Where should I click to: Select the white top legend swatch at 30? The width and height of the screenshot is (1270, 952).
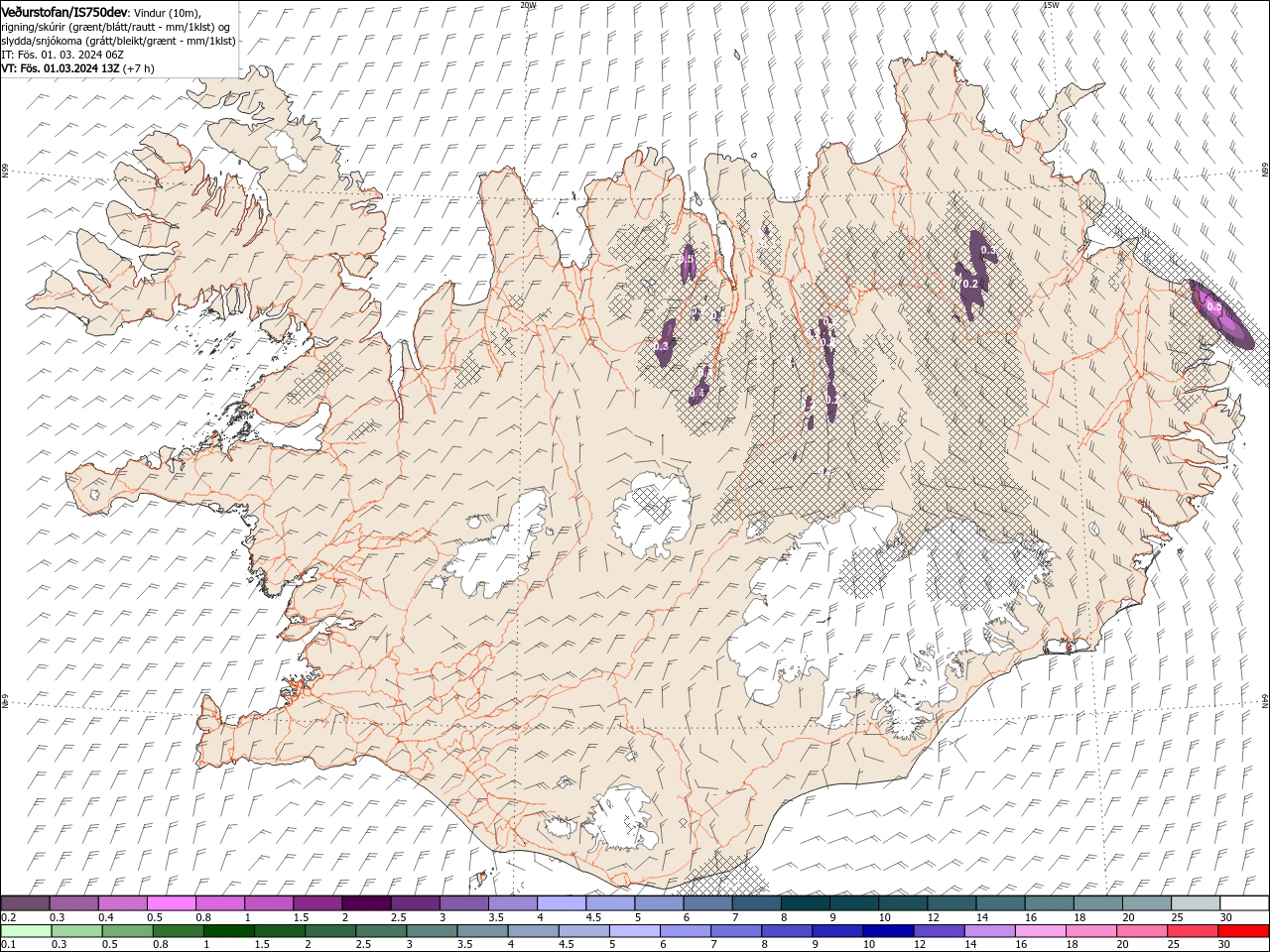pyautogui.click(x=1244, y=903)
